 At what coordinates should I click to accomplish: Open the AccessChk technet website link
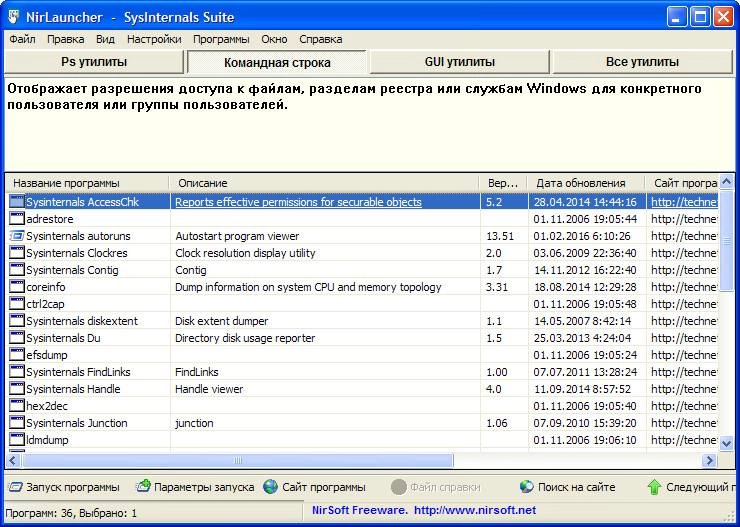[x=684, y=202]
